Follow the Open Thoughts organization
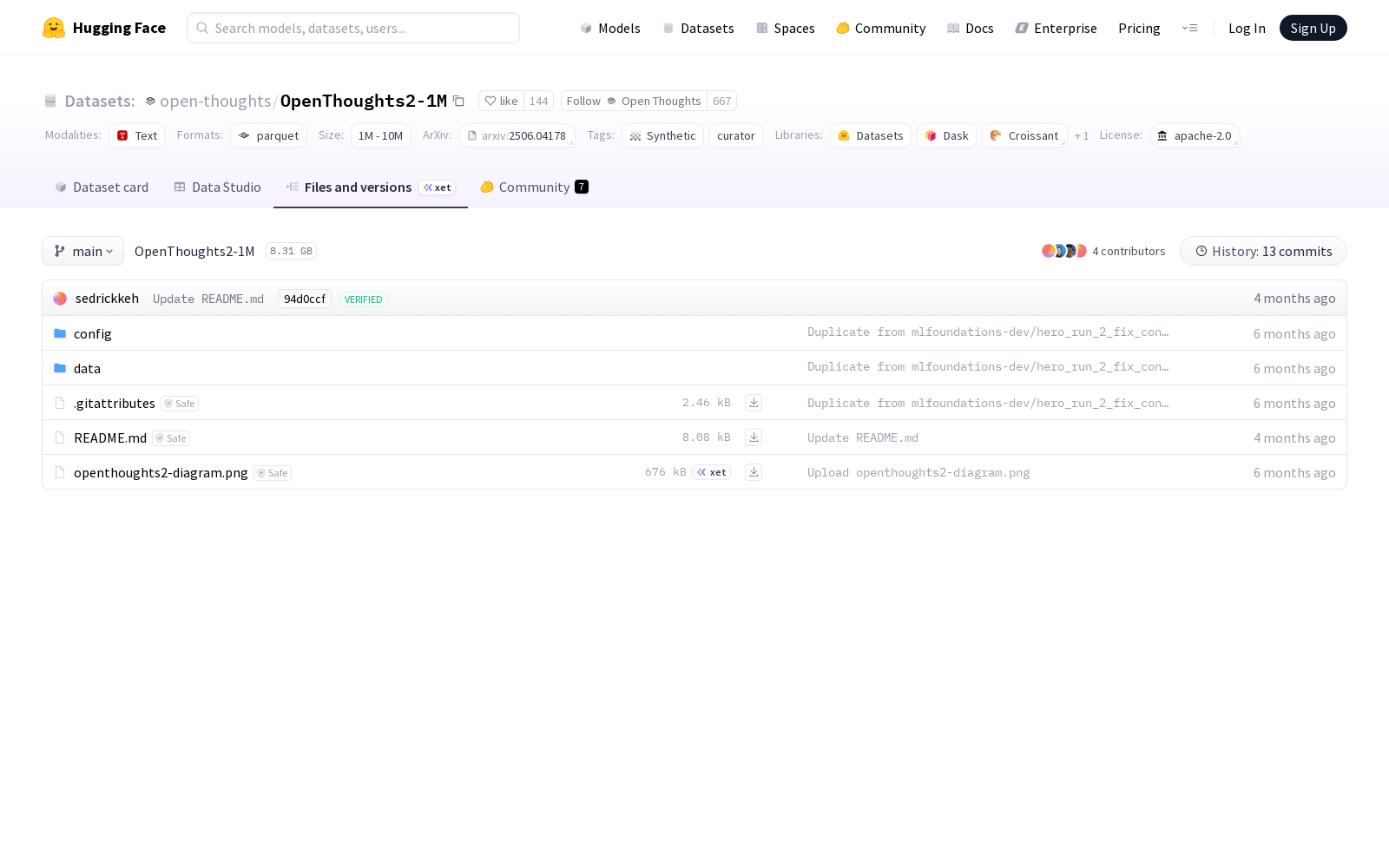The width and height of the screenshot is (1389, 868). pyautogui.click(x=634, y=101)
